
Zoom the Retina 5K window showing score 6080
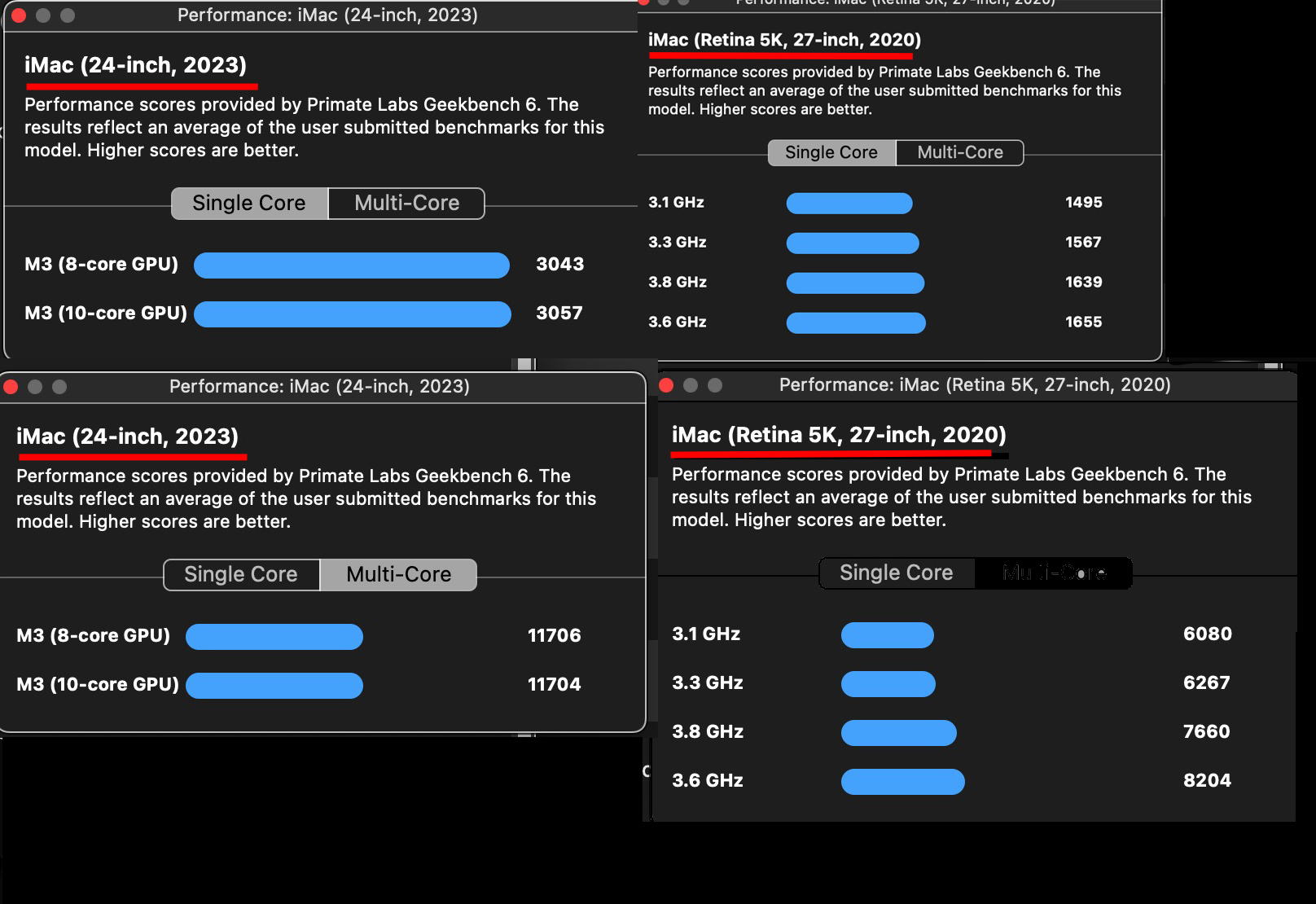[715, 385]
